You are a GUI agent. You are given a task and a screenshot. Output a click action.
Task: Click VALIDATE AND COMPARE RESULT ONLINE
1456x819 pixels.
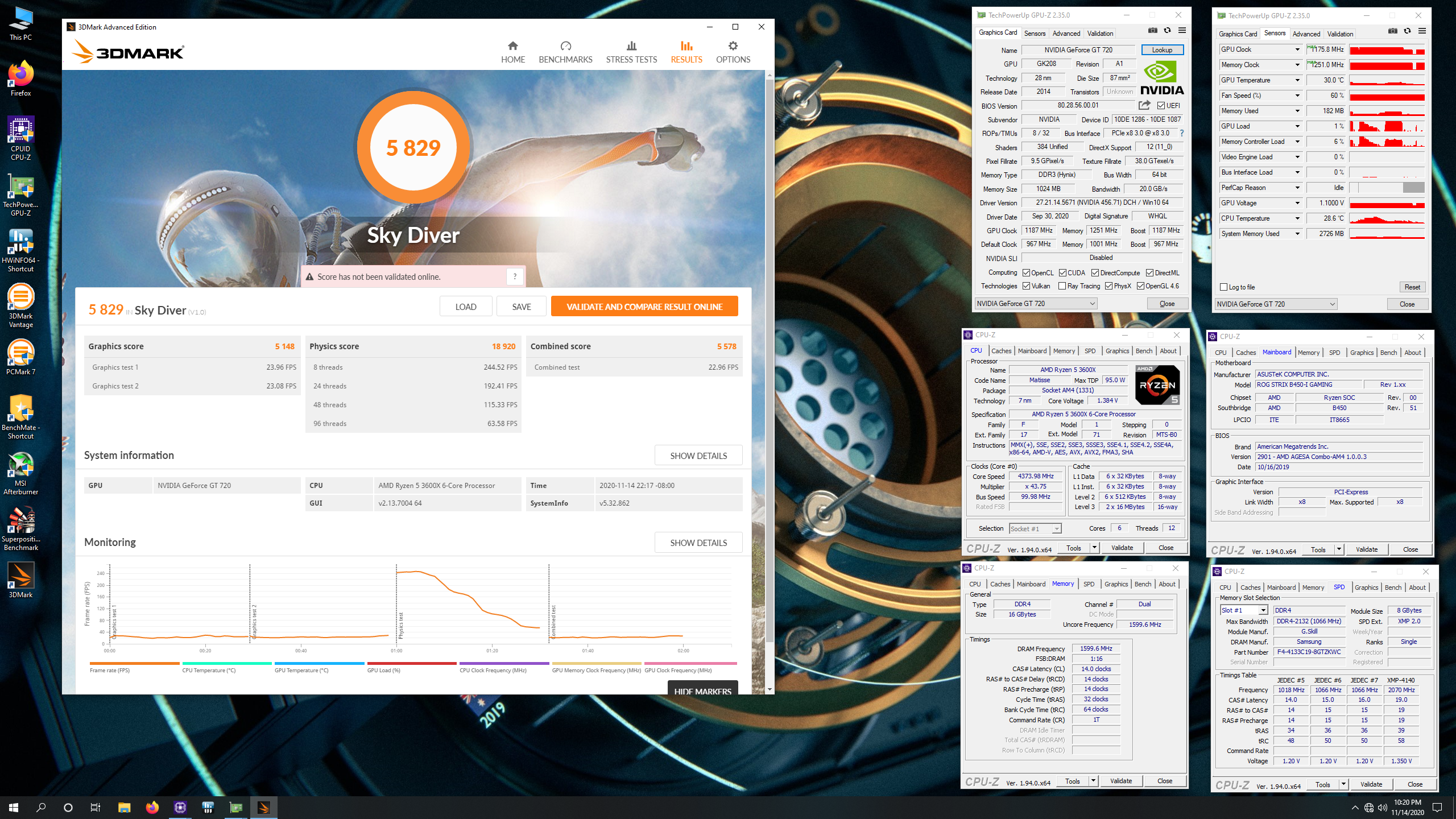pos(644,306)
